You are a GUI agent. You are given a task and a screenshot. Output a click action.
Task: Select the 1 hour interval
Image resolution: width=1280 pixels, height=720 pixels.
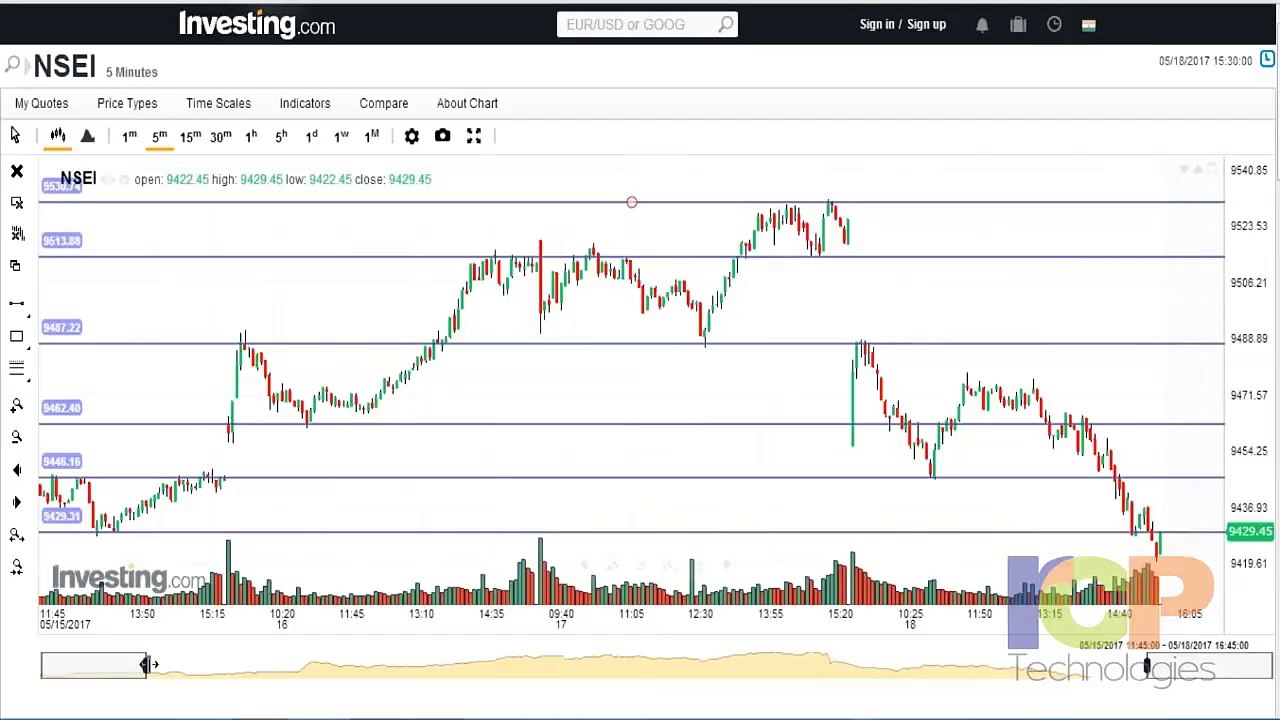coord(251,136)
